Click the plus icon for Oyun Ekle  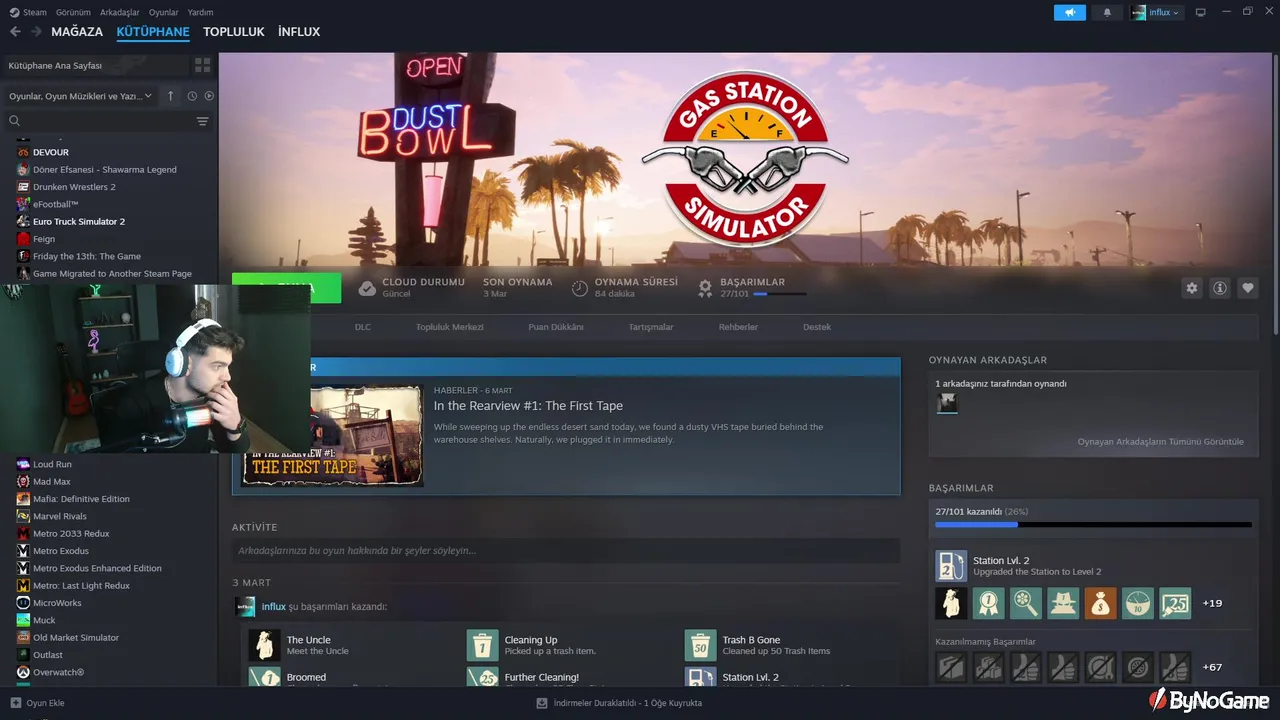16,703
